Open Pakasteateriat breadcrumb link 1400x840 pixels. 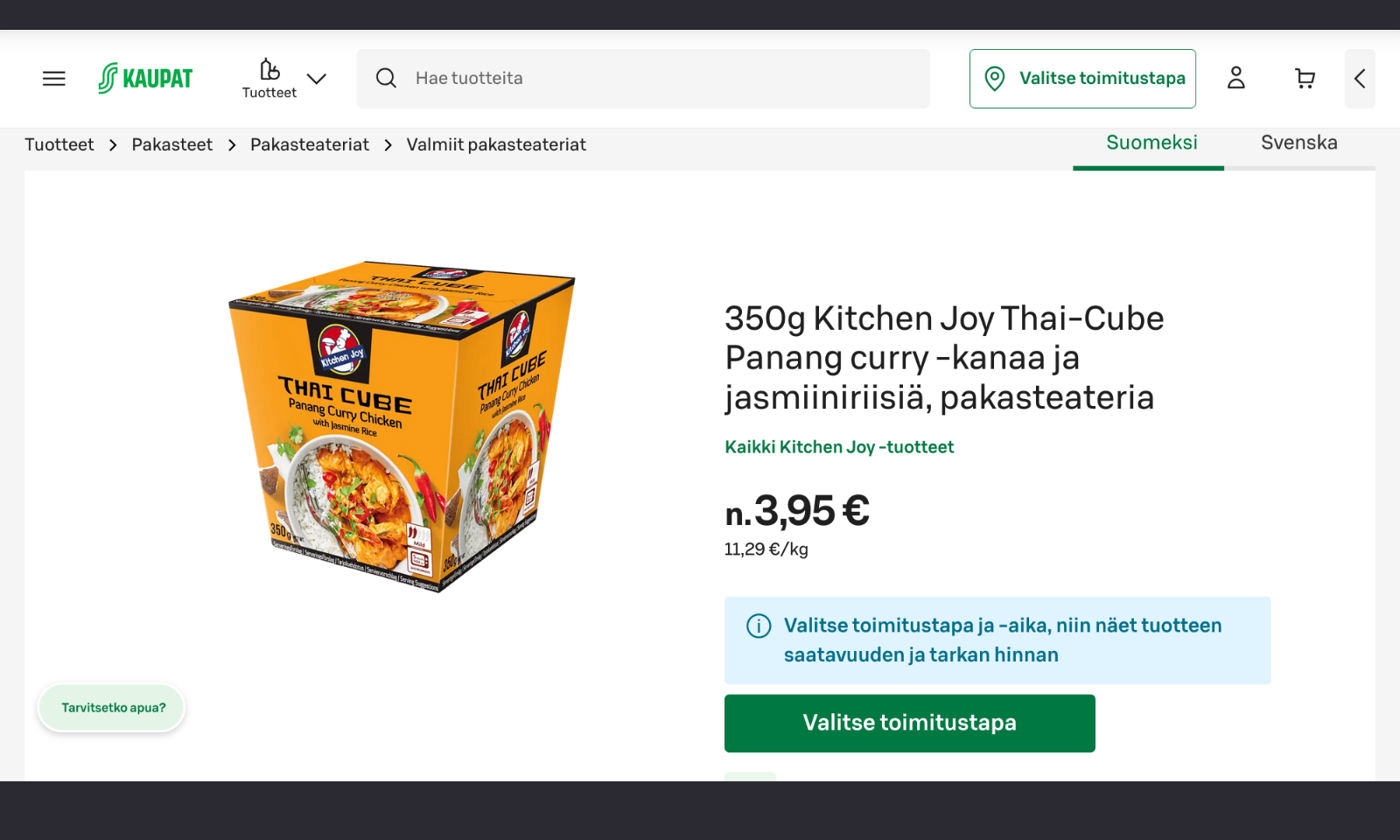(309, 145)
